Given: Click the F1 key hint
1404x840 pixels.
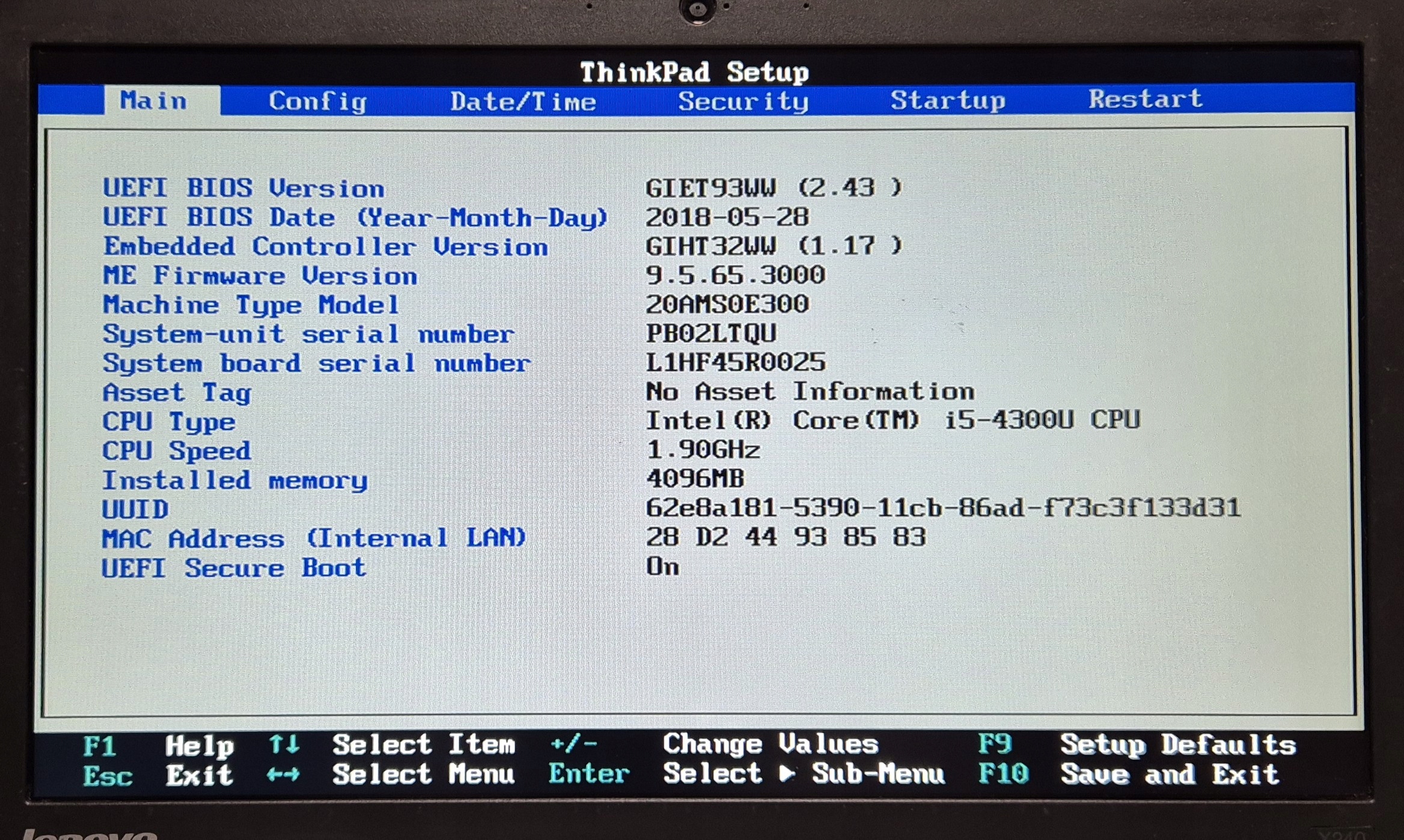Looking at the screenshot, I should tap(100, 746).
